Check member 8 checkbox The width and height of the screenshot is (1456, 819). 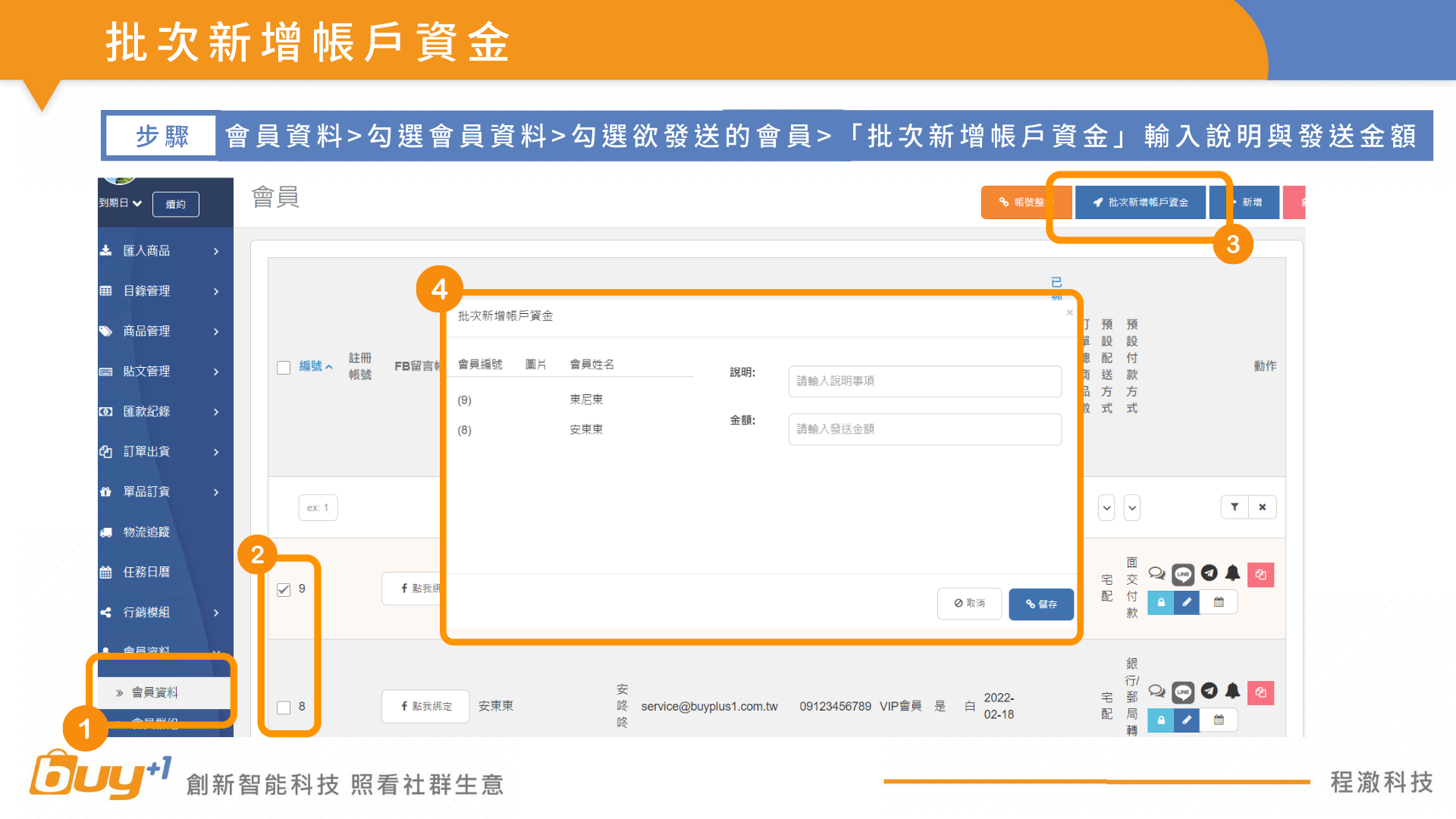click(284, 707)
